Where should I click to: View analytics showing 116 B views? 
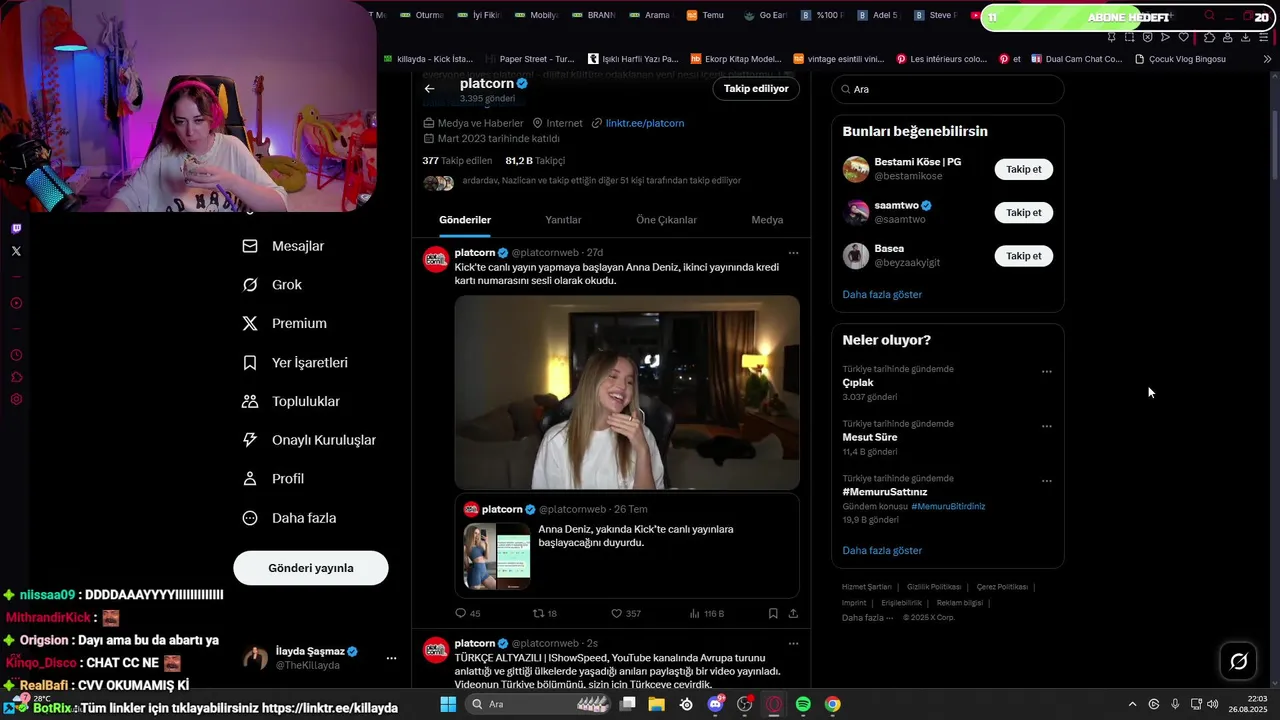pyautogui.click(x=707, y=613)
